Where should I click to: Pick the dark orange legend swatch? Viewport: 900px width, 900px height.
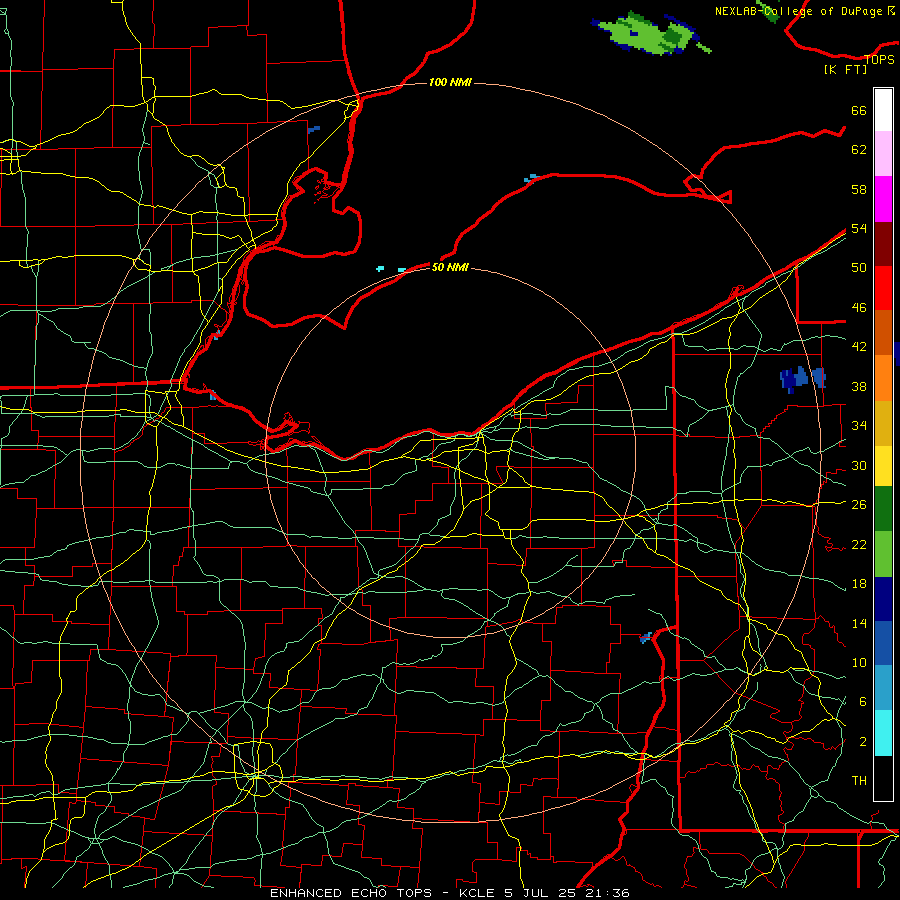[x=883, y=333]
